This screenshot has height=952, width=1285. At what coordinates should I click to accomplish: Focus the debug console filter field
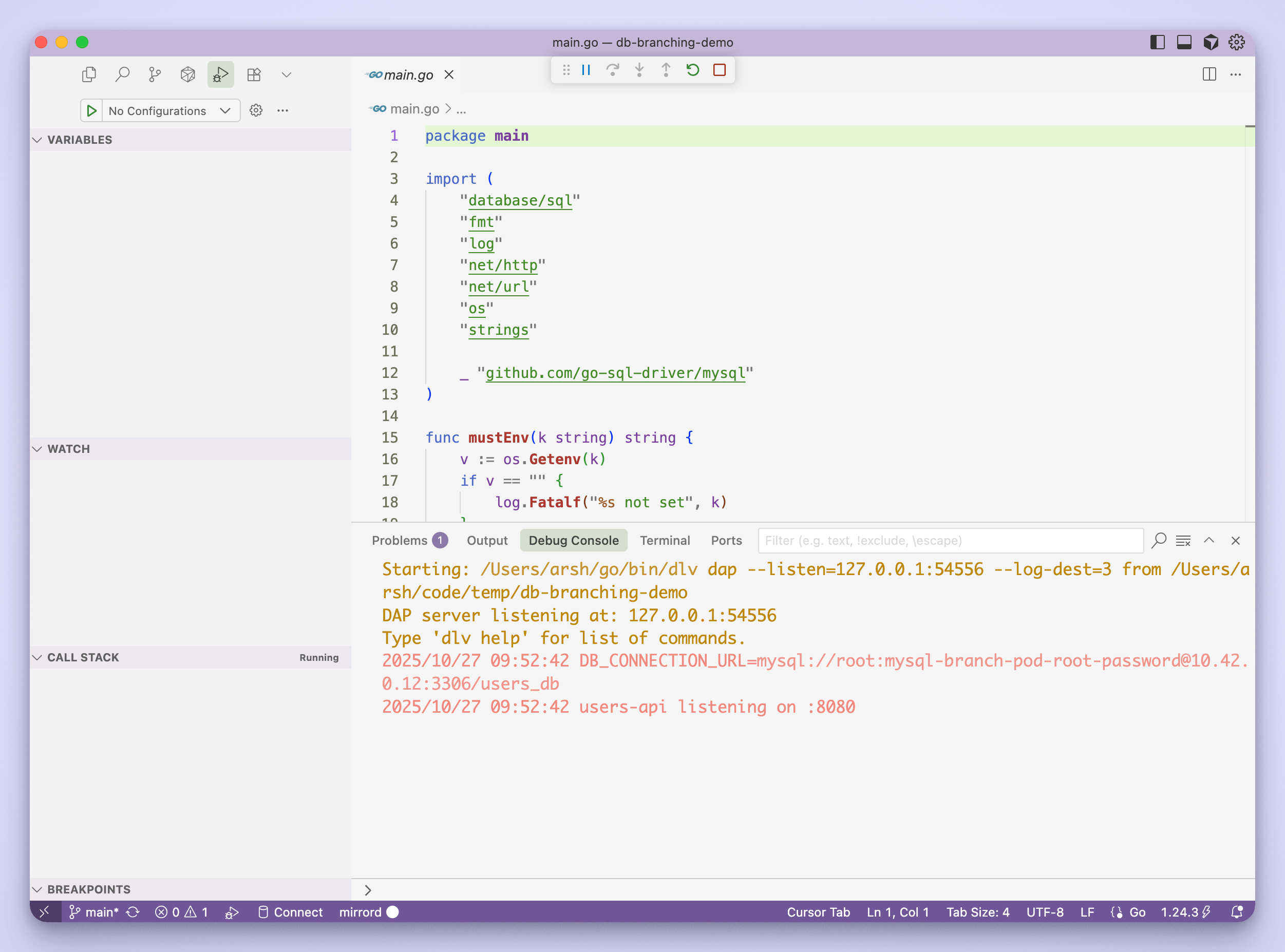coord(951,541)
